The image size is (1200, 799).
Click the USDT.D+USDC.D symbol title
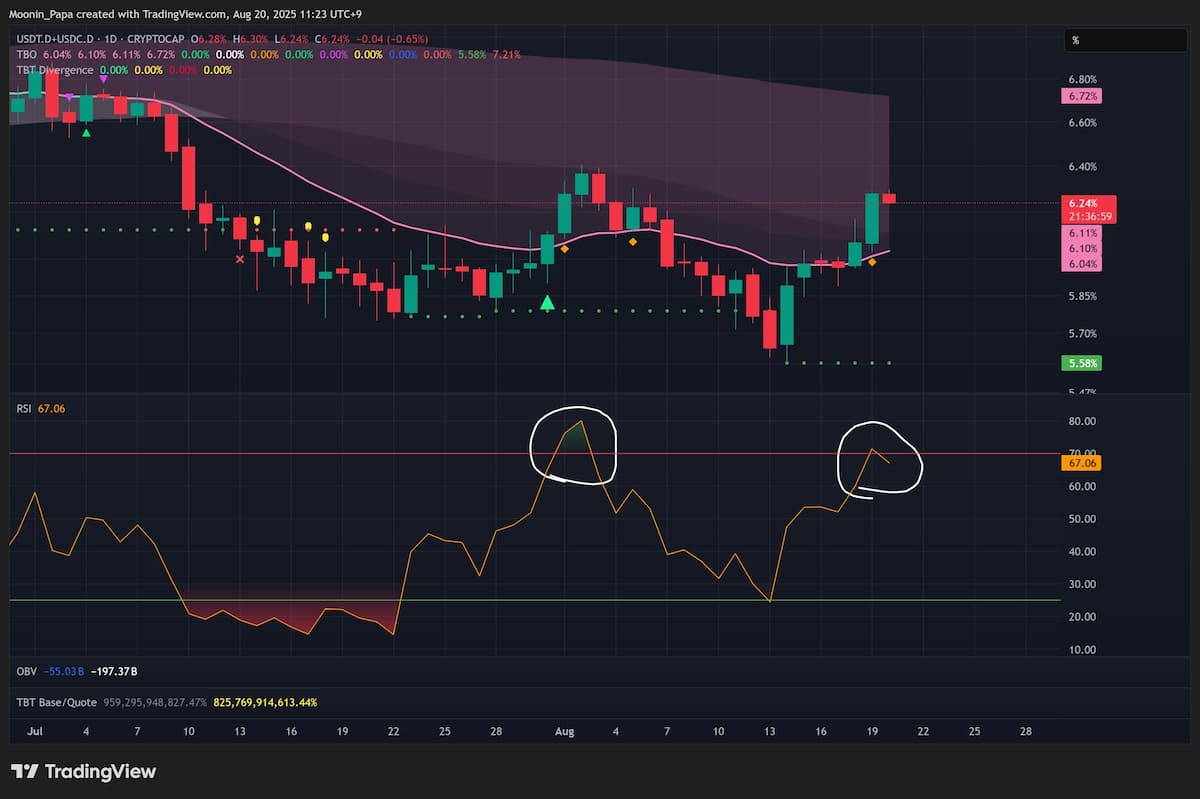pos(54,39)
